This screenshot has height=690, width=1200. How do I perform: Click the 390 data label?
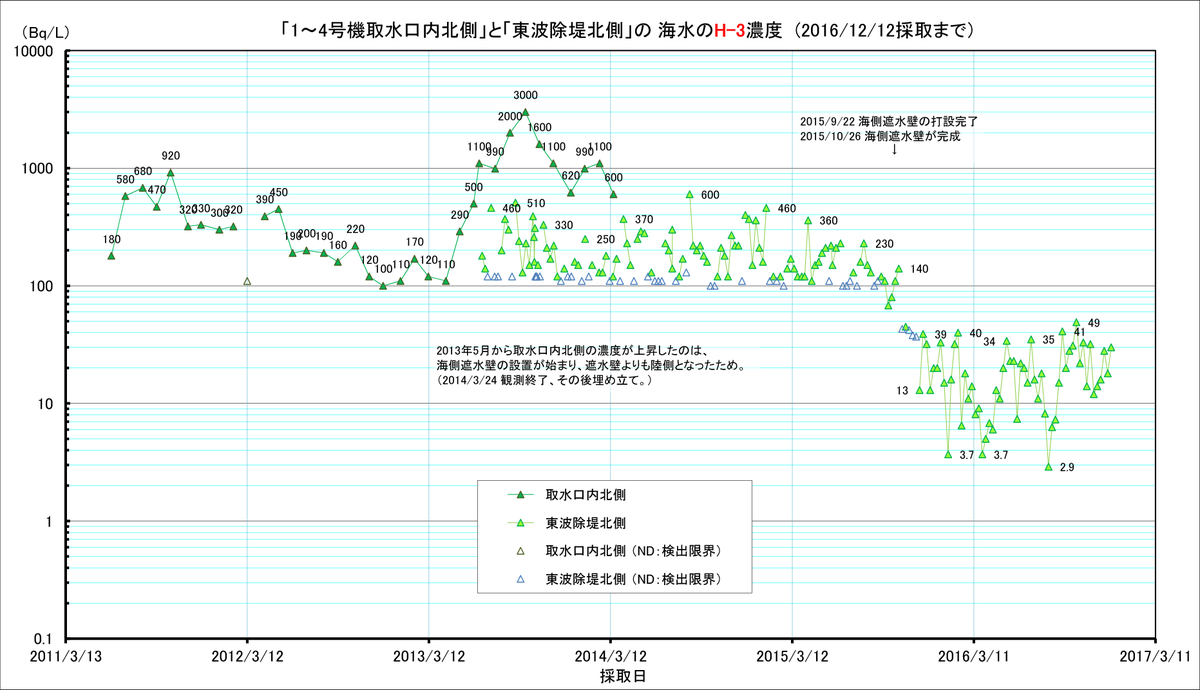coord(265,200)
